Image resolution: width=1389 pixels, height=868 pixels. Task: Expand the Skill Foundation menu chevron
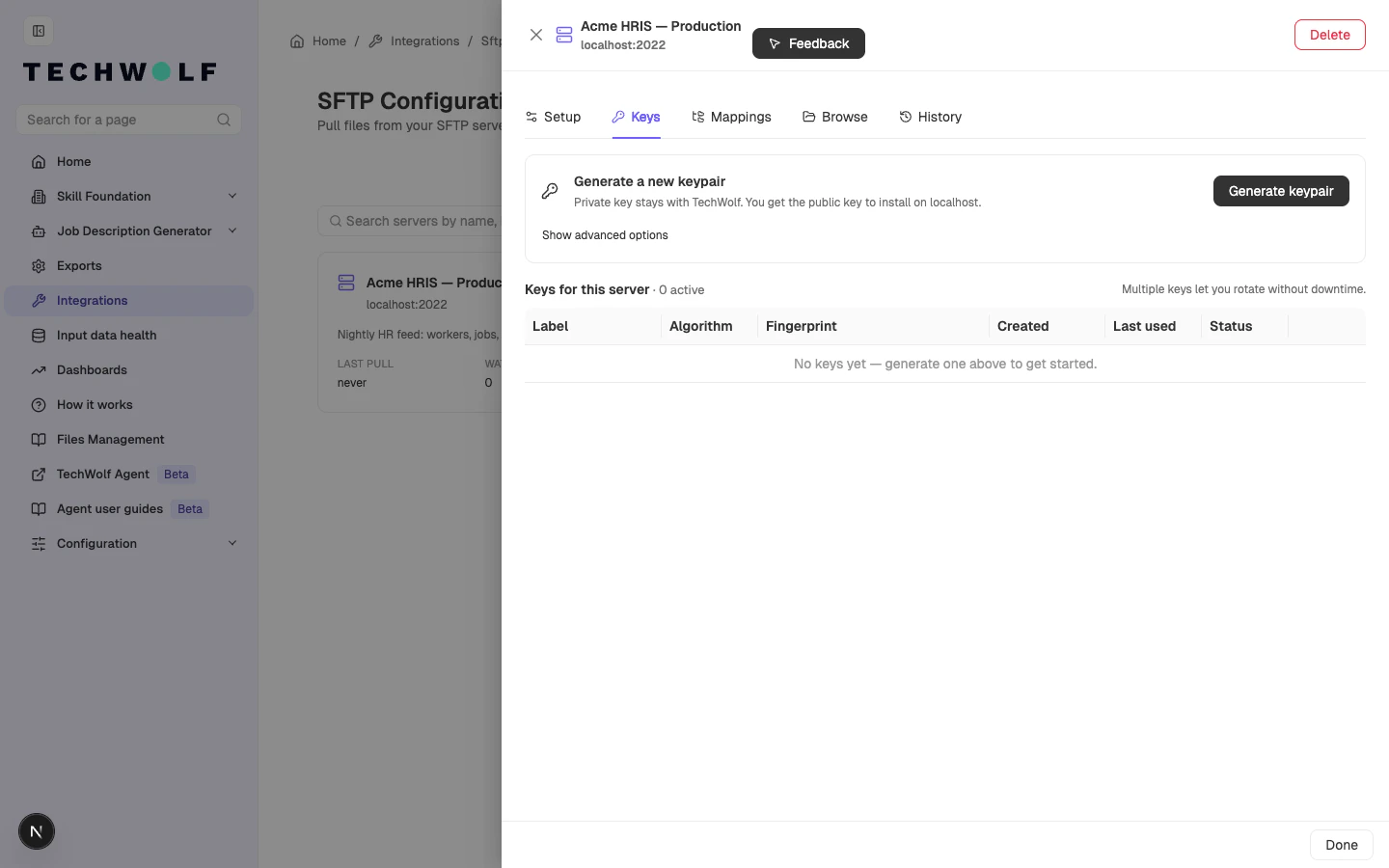[232, 197]
